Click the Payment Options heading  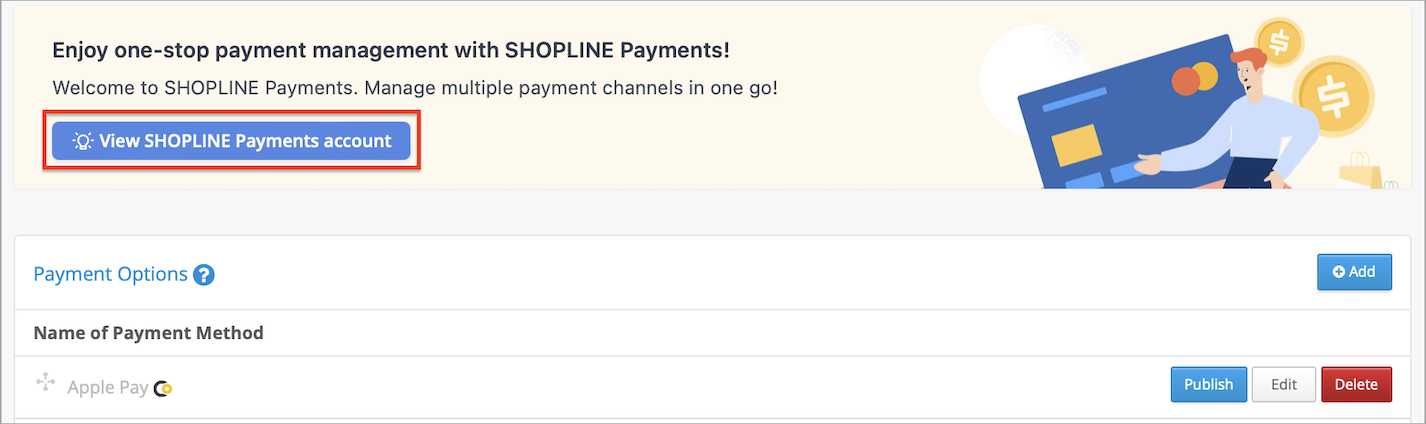[110, 274]
